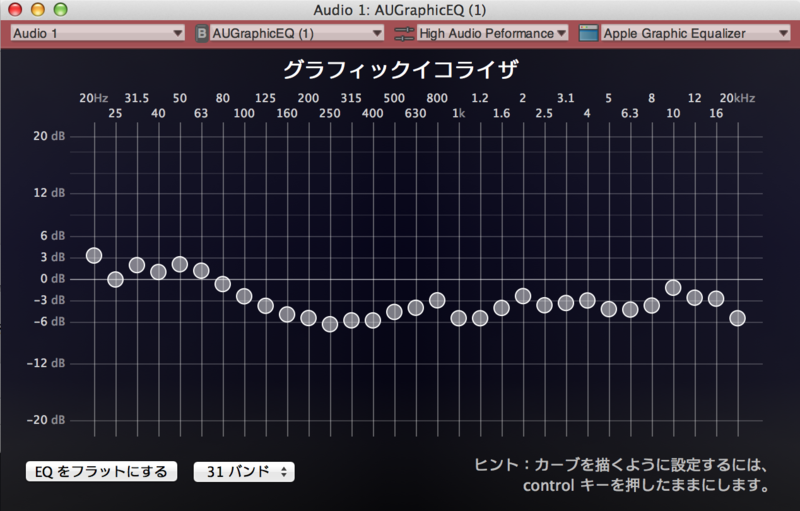Zoom the window with the green button
The height and width of the screenshot is (511, 800).
(x=61, y=9)
